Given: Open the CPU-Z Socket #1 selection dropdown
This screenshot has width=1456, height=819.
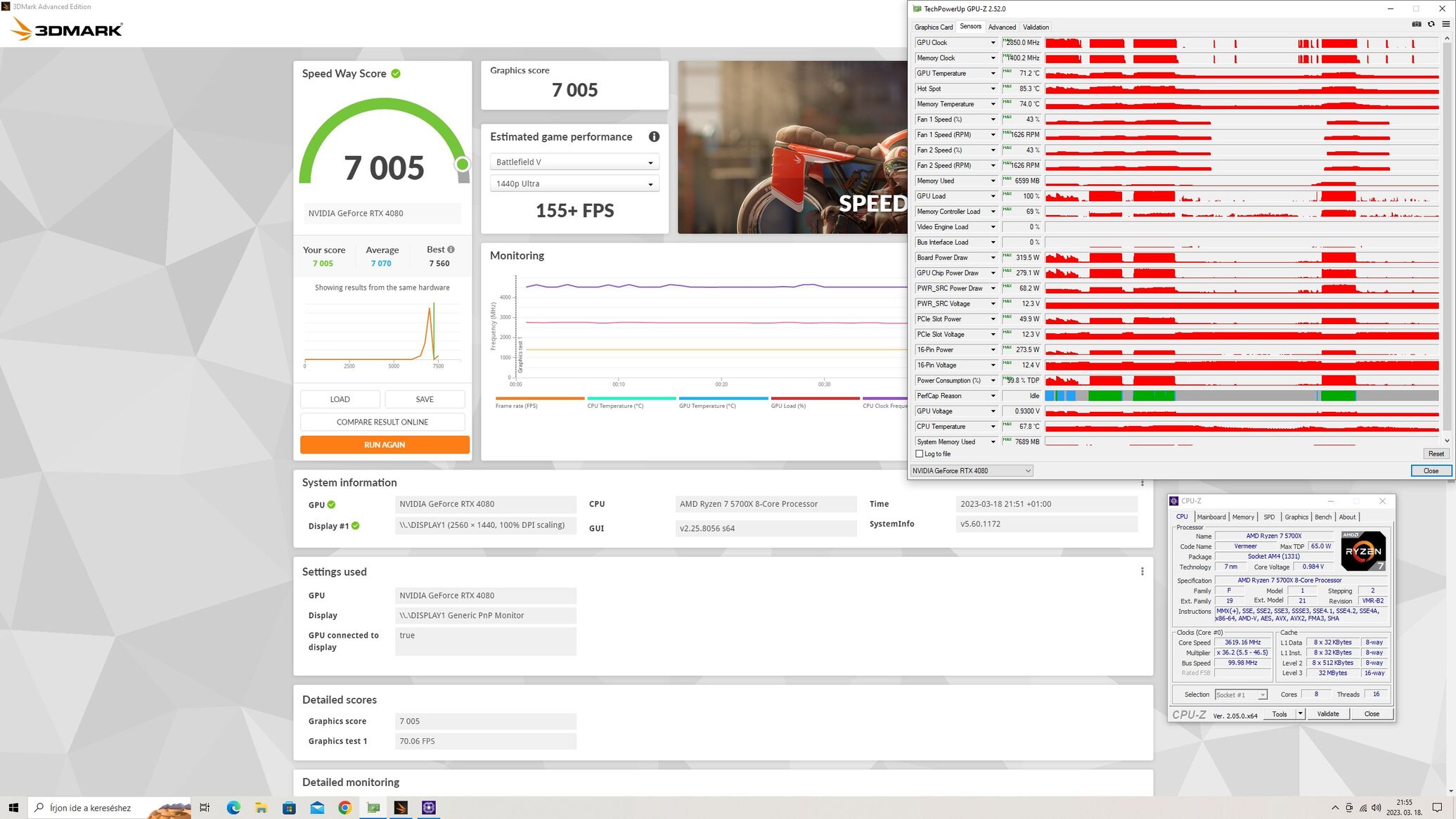Looking at the screenshot, I should click(1241, 695).
